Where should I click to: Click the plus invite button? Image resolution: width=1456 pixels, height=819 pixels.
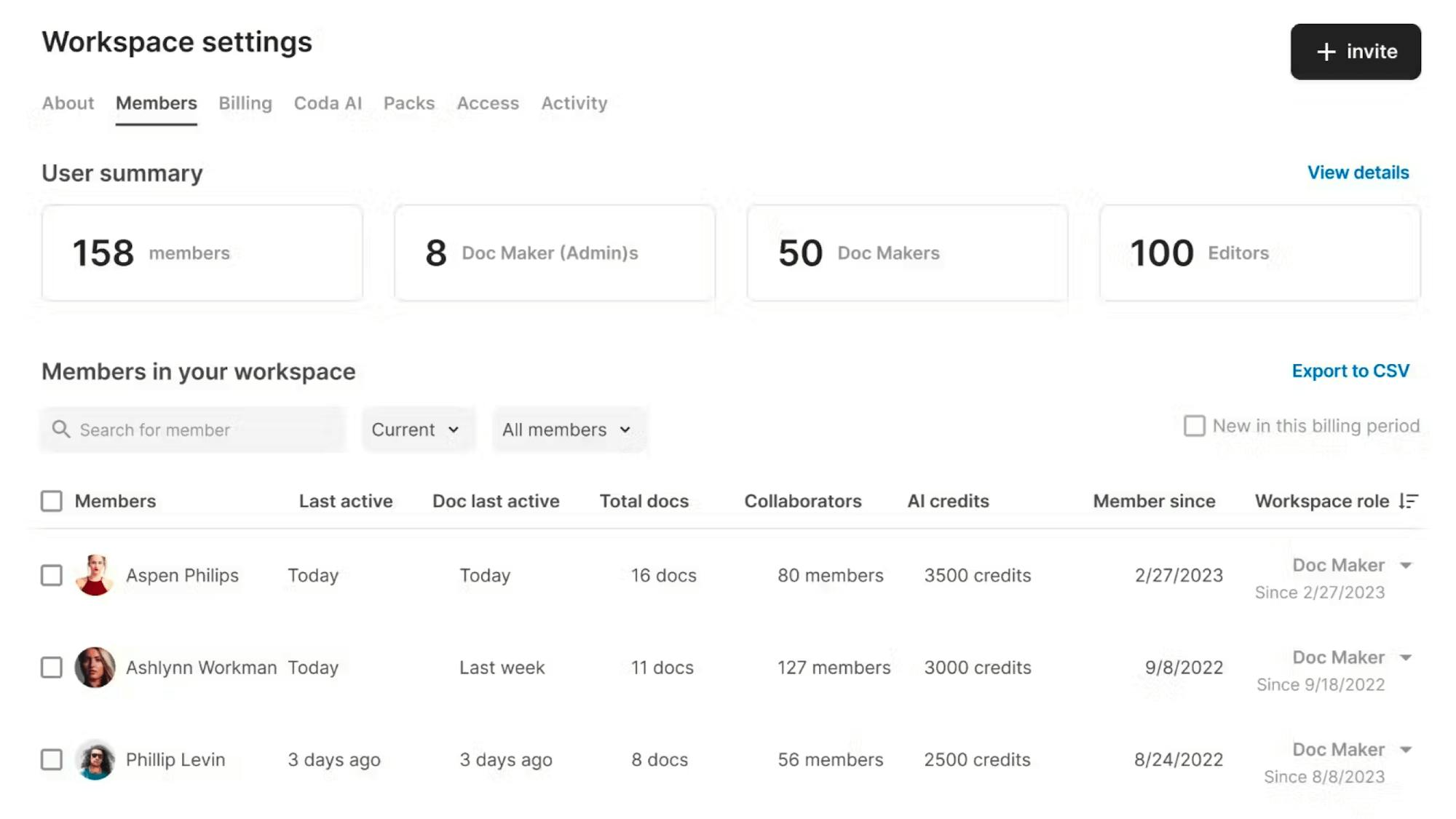point(1356,52)
